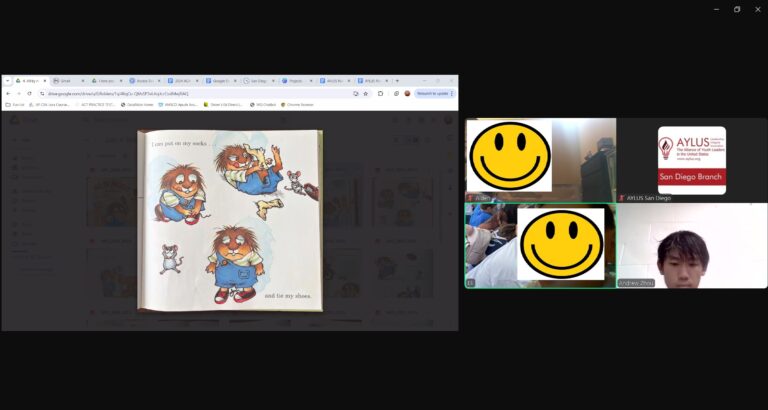Restore down the Zoom meeting window
The image size is (768, 410).
[x=737, y=9]
